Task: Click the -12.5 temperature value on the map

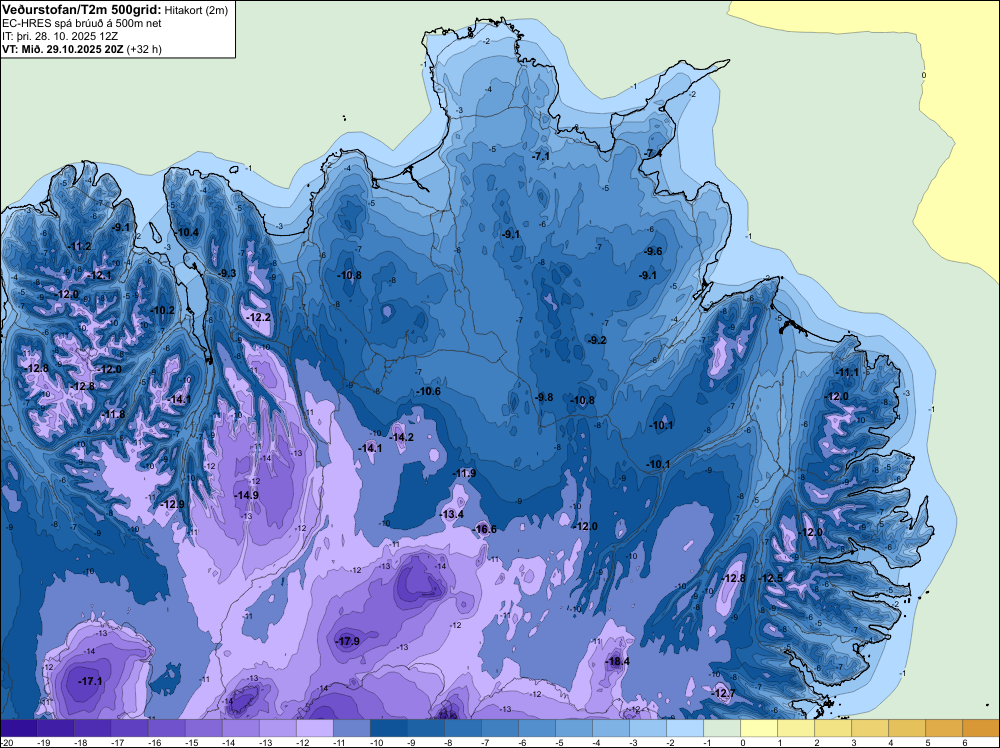Action: pos(770,578)
